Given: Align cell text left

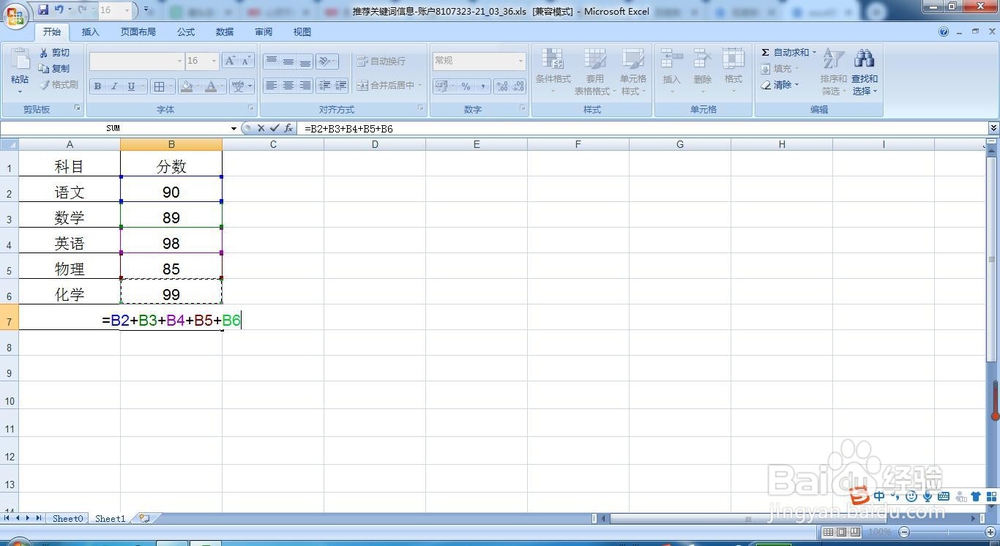Looking at the screenshot, I should click(272, 85).
